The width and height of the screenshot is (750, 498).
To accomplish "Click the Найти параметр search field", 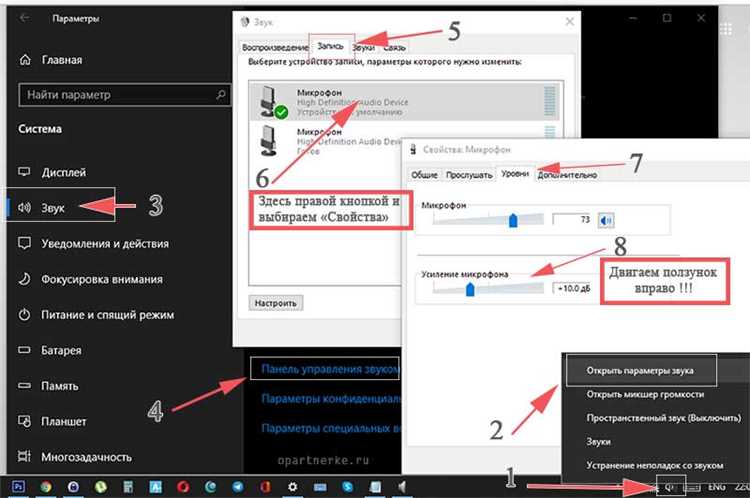I will pyautogui.click(x=124, y=95).
